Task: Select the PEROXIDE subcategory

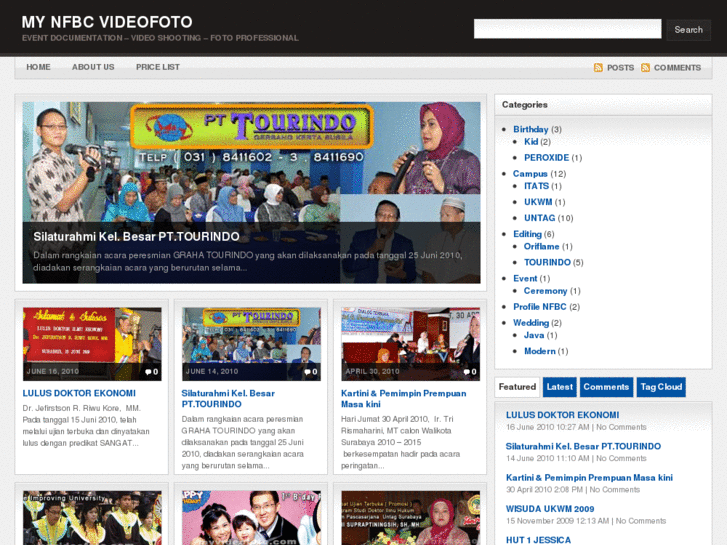Action: click(547, 158)
